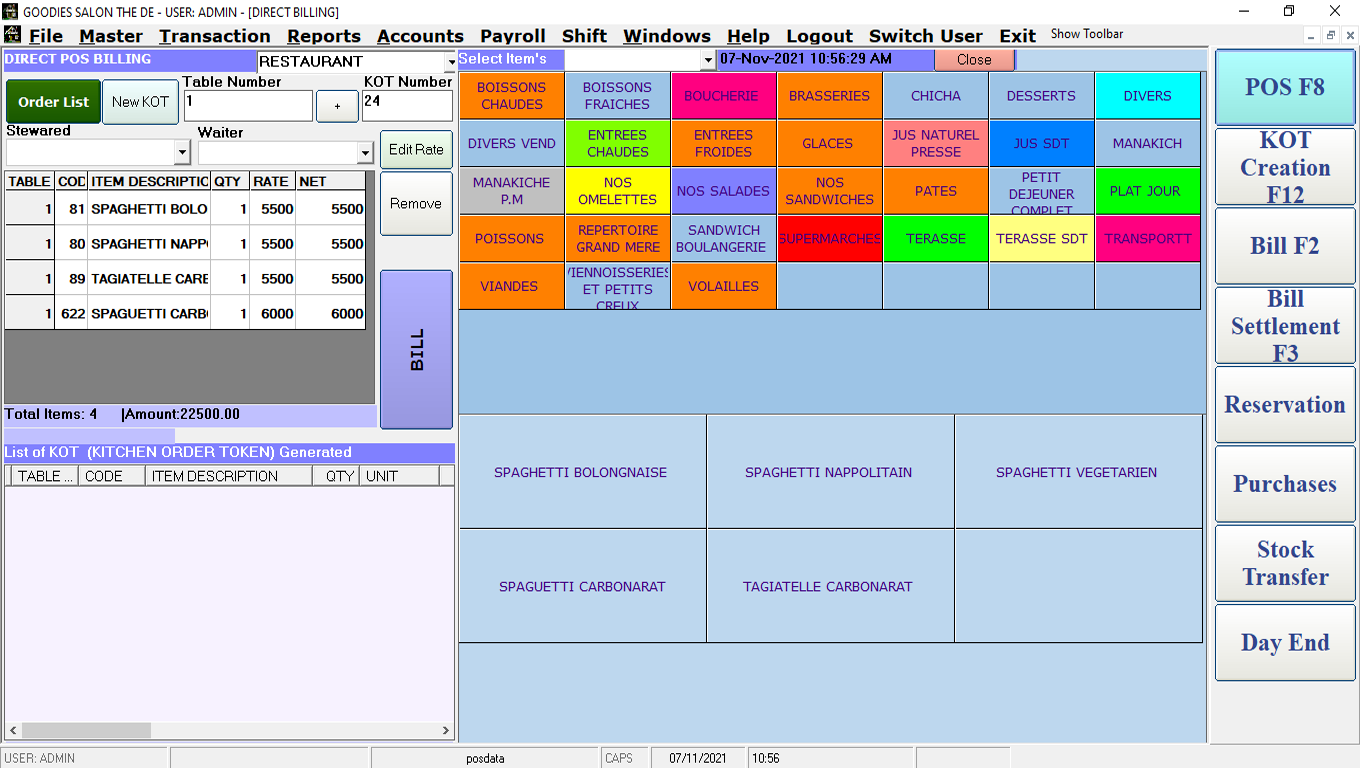Viewport: 1360px width, 768px height.
Task: Select the green PLAT JOUR category tile
Action: 1148,191
